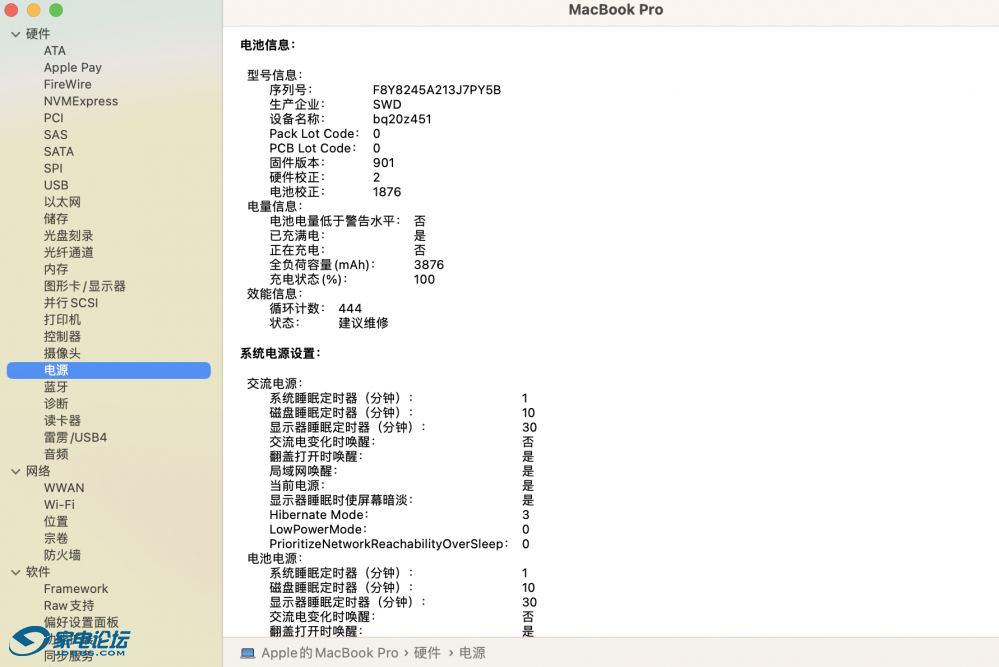Select PCI in the sidebar
Screen dimensions: 999x667
(x=54, y=118)
